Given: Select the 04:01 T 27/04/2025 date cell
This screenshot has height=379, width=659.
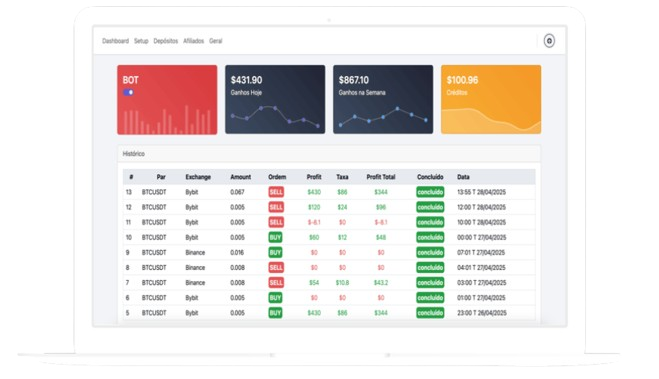Looking at the screenshot, I should (481, 268).
